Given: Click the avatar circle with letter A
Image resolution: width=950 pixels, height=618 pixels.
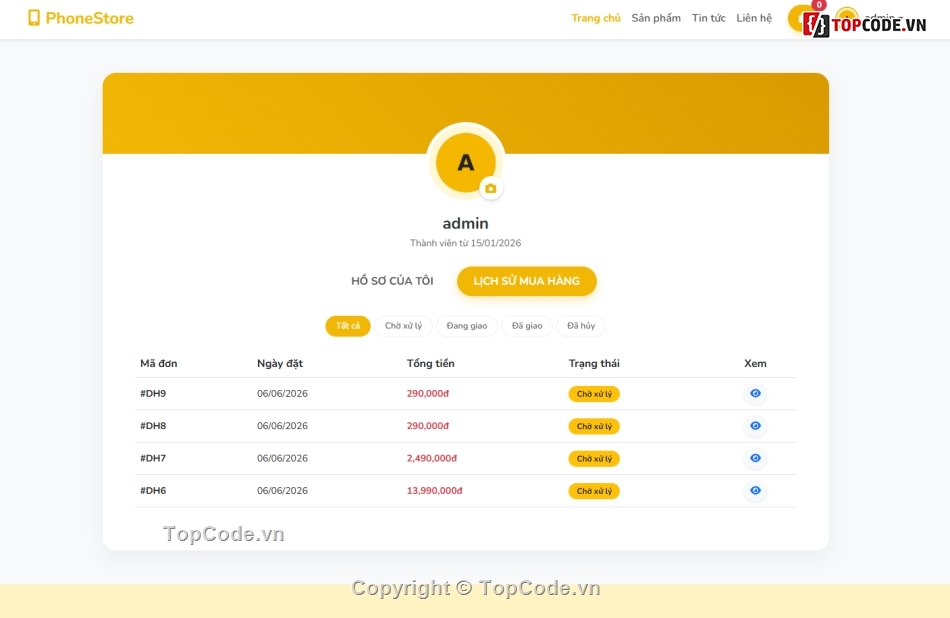Looking at the screenshot, I should [465, 162].
